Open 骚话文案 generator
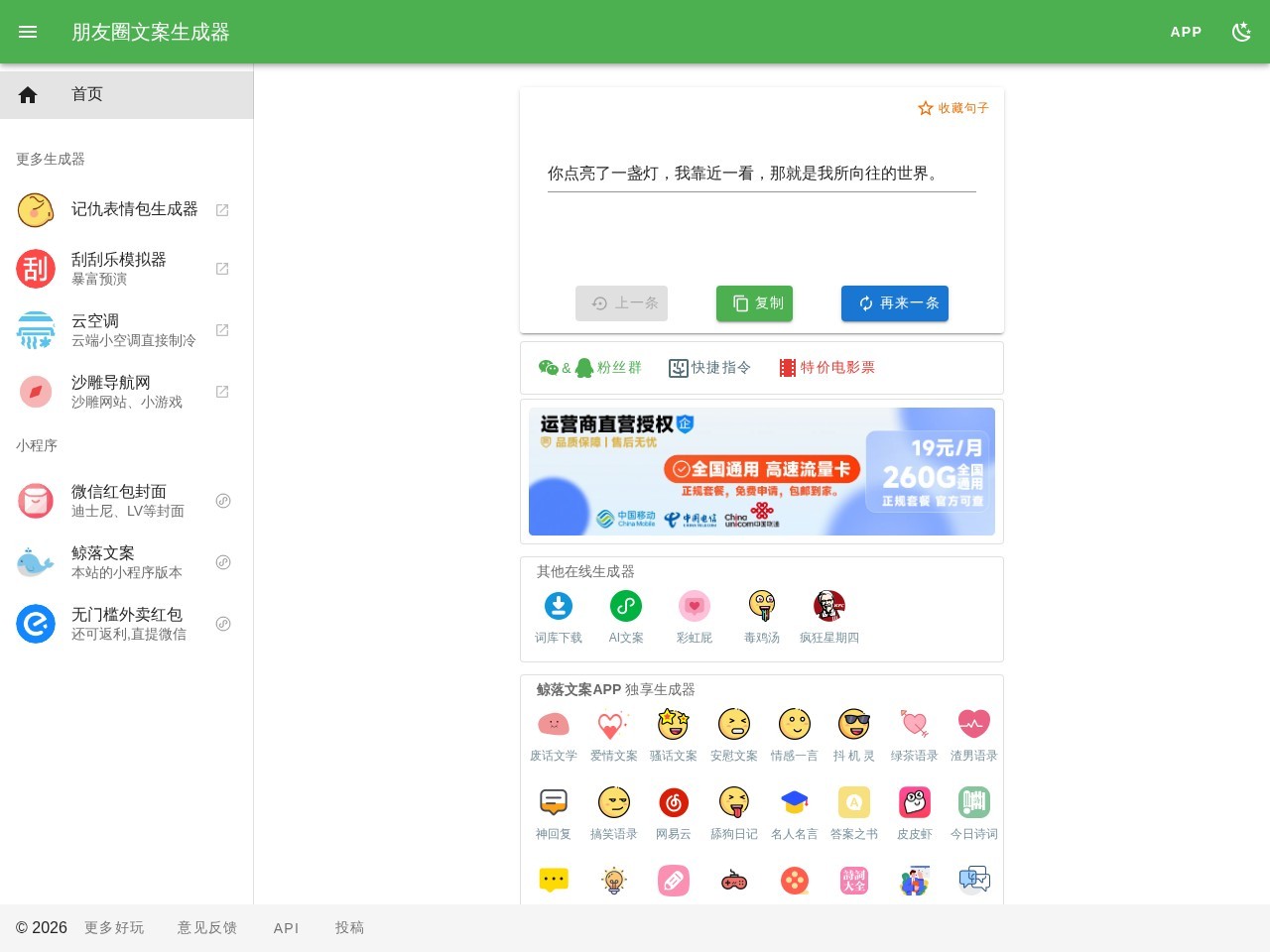This screenshot has width=1270, height=952. pyautogui.click(x=674, y=736)
